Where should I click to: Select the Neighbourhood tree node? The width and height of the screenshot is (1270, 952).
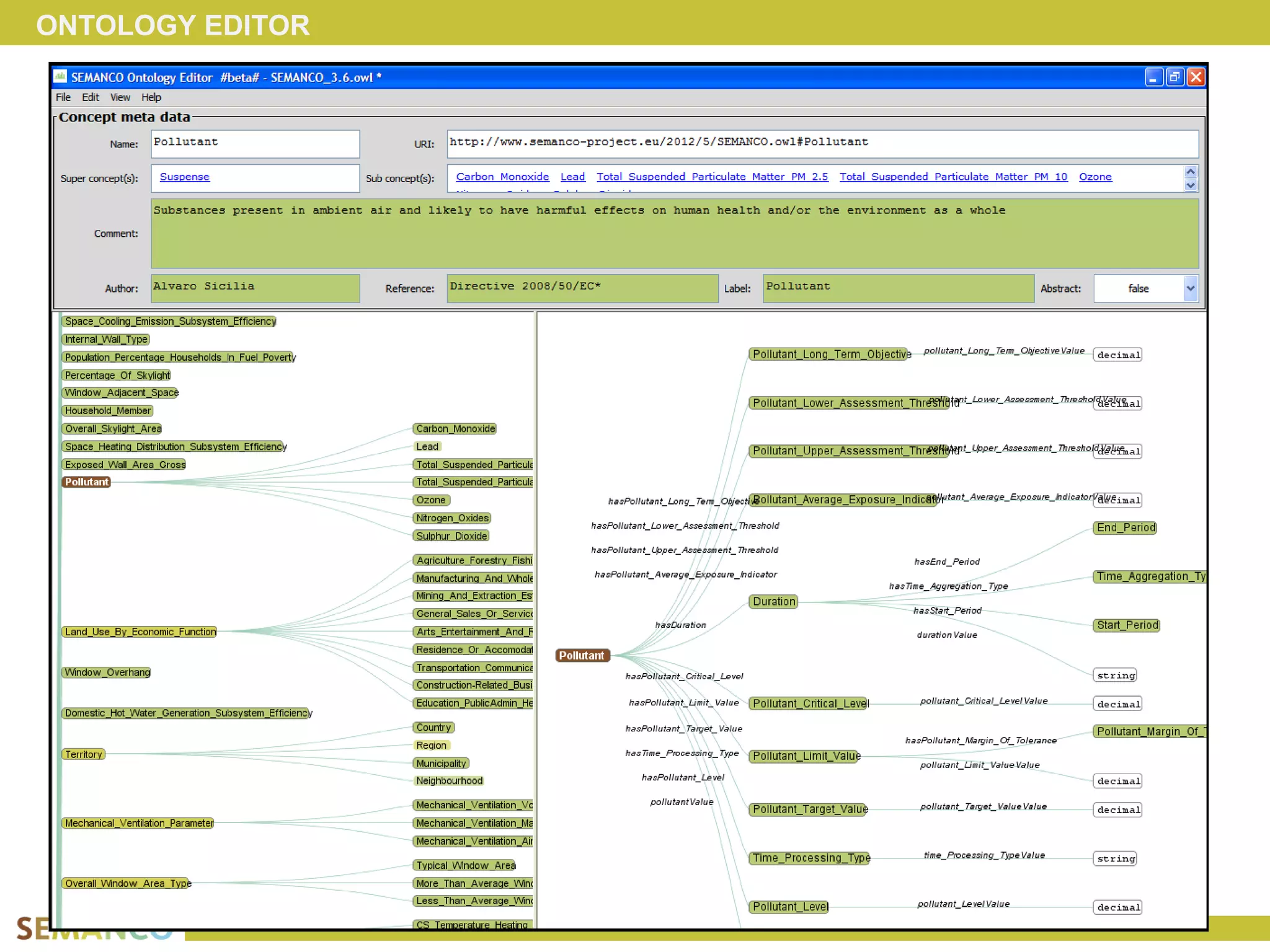click(x=449, y=780)
